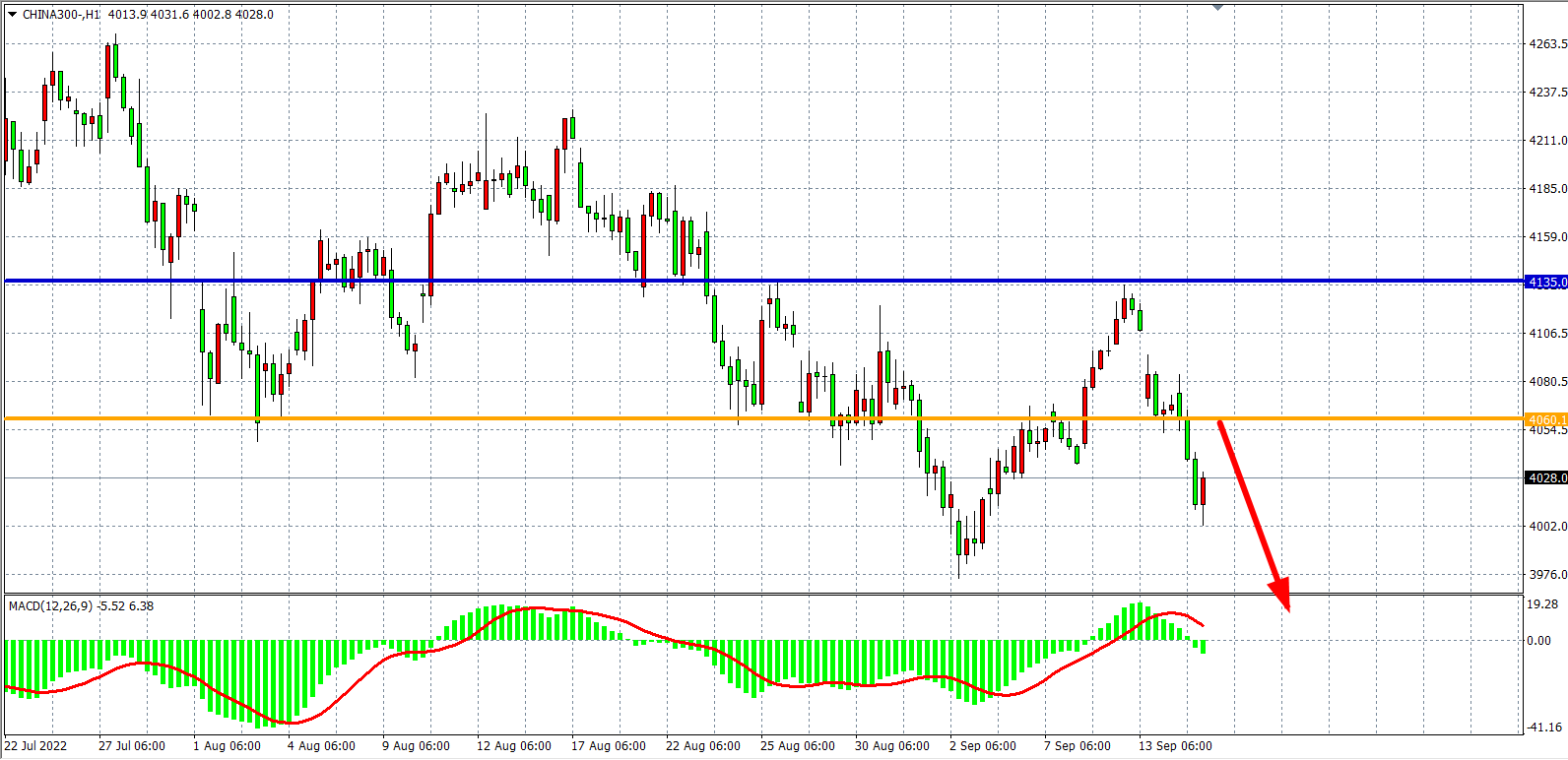Viewport: 1568px width, 760px height.
Task: Click the 17 Aug 06:00 date label
Action: coord(608,746)
